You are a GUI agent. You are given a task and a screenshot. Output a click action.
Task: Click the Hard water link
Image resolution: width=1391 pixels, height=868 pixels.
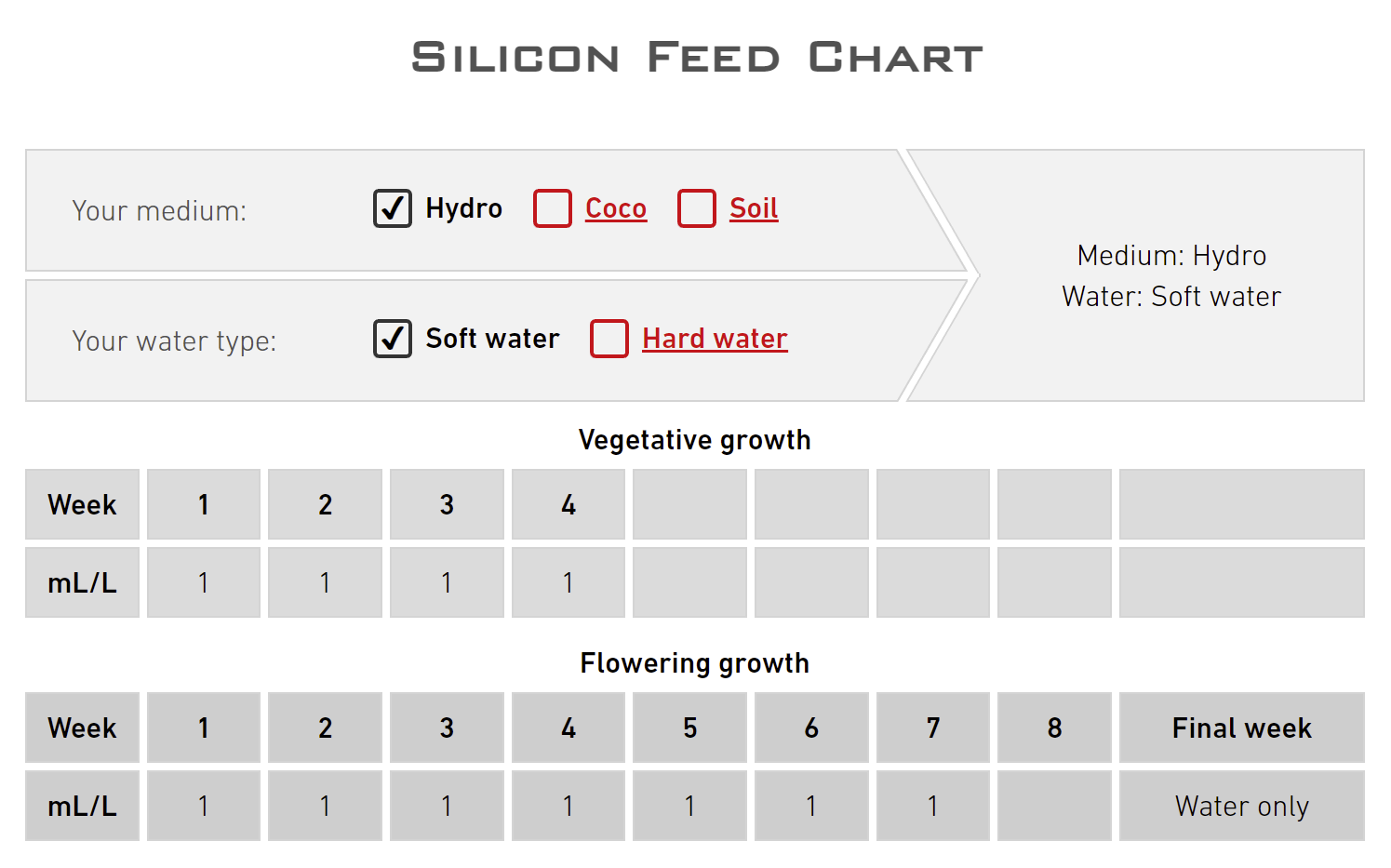[x=715, y=339]
